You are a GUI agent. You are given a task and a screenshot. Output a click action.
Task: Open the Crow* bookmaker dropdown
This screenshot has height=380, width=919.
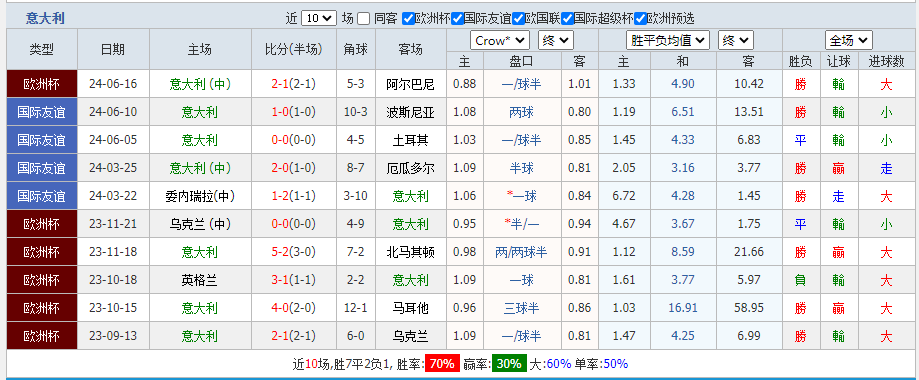click(500, 40)
